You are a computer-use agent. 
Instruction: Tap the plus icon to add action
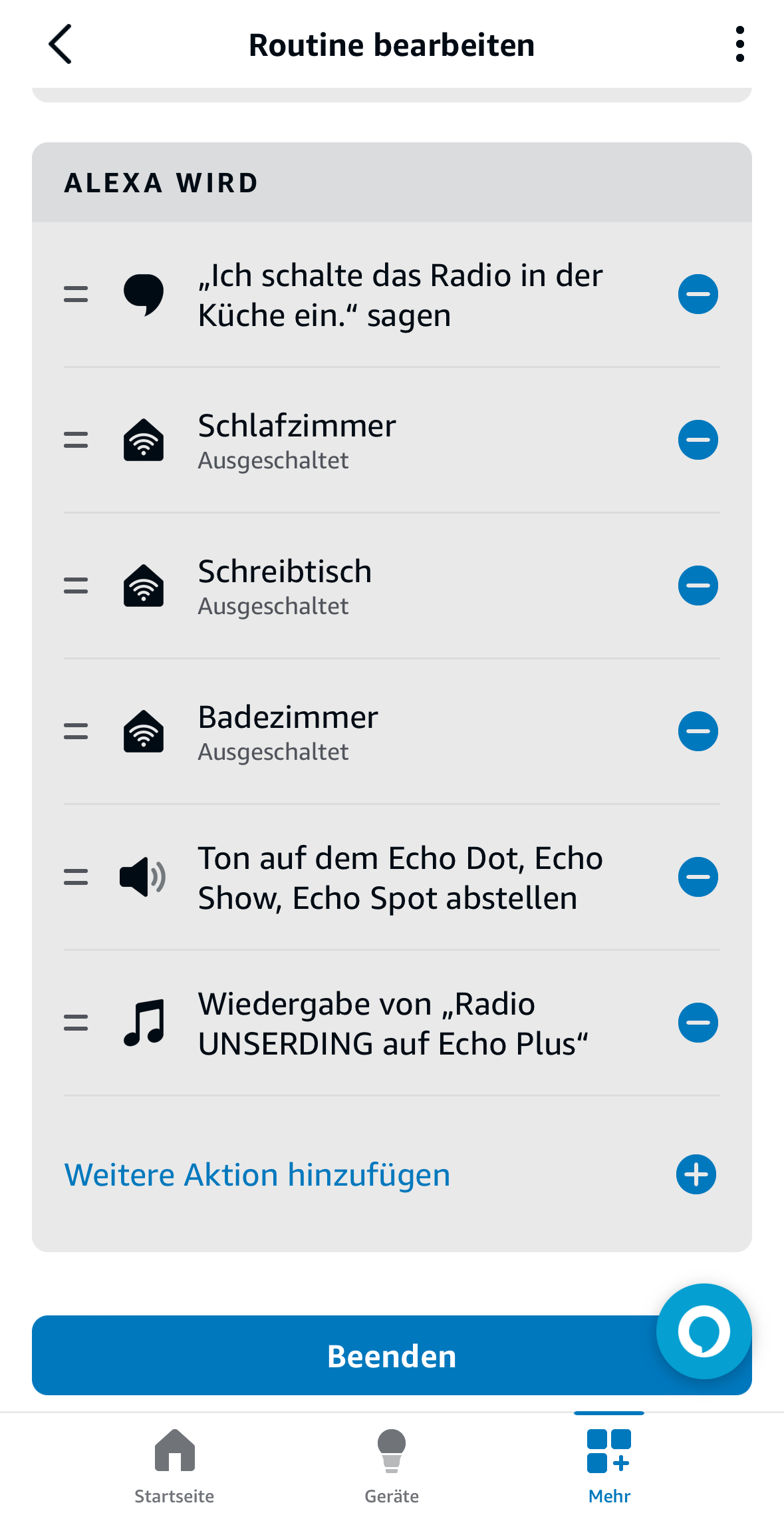(696, 1174)
